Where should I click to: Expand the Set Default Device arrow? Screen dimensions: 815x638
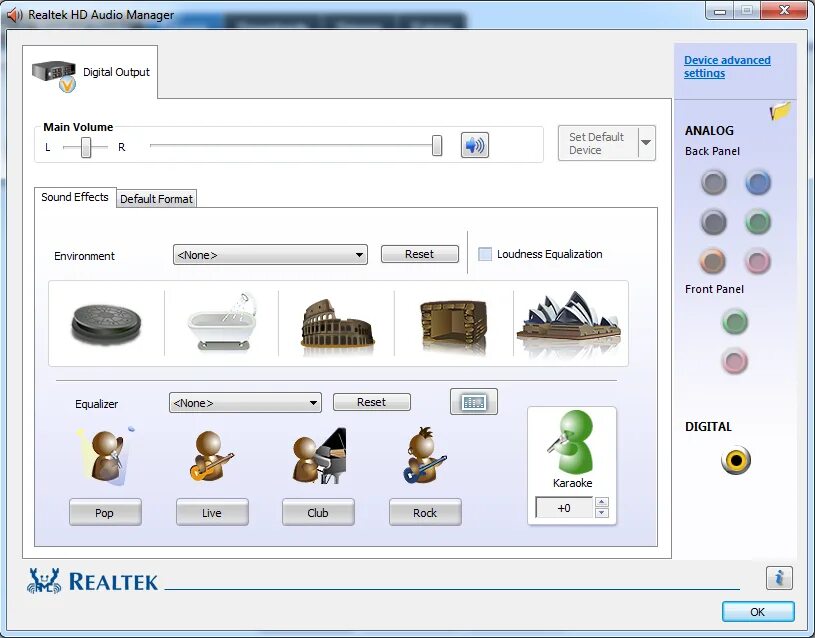point(646,143)
